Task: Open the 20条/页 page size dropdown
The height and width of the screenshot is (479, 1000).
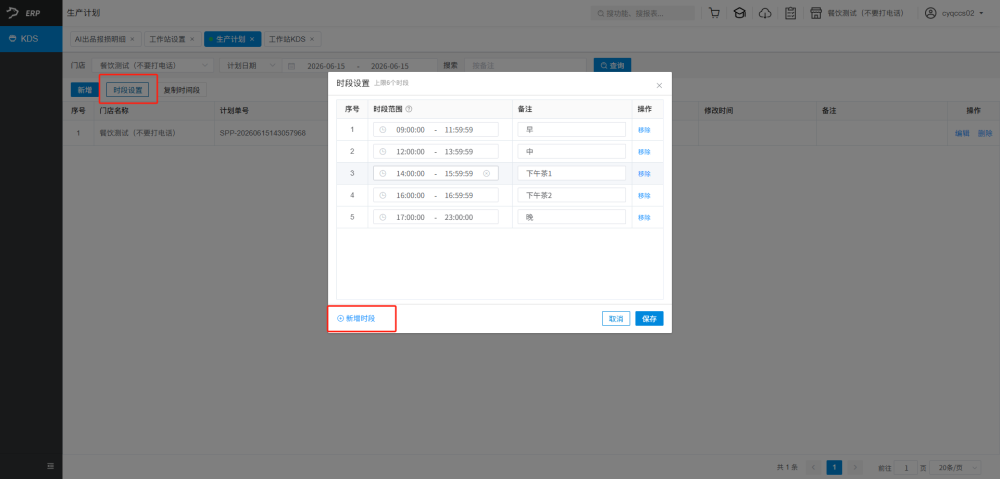Action: [955, 468]
